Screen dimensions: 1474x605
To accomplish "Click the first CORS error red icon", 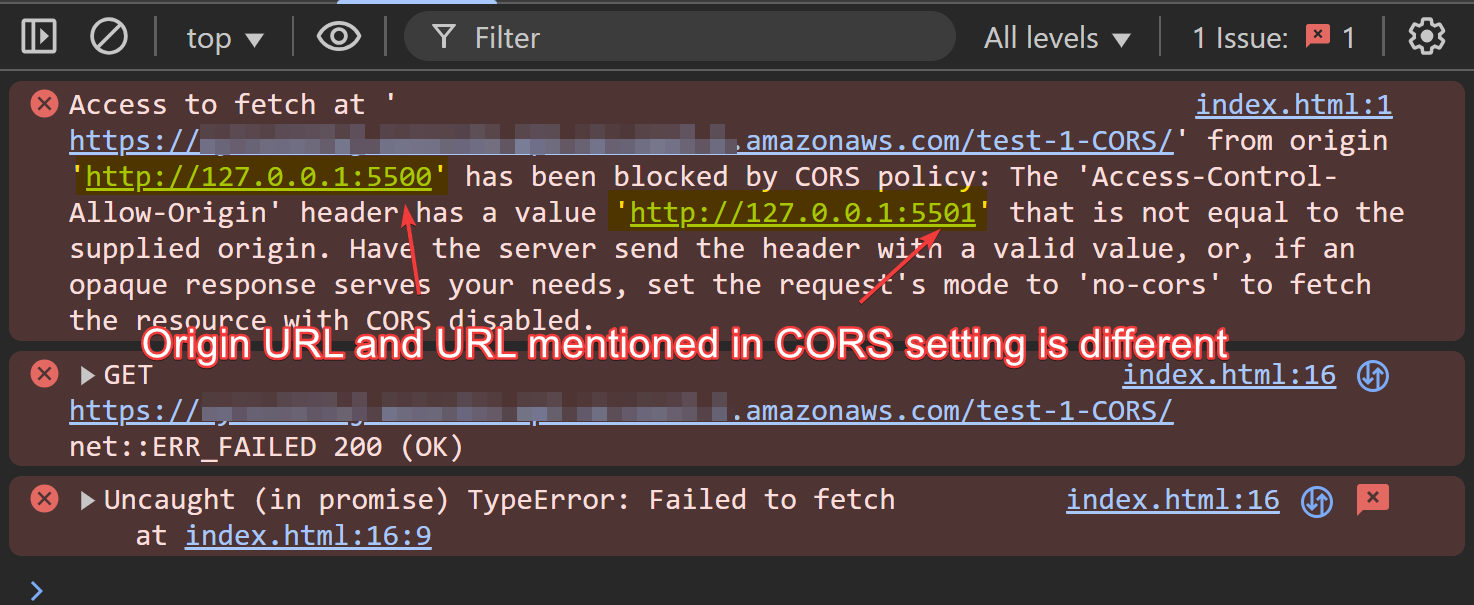I will coord(44,104).
